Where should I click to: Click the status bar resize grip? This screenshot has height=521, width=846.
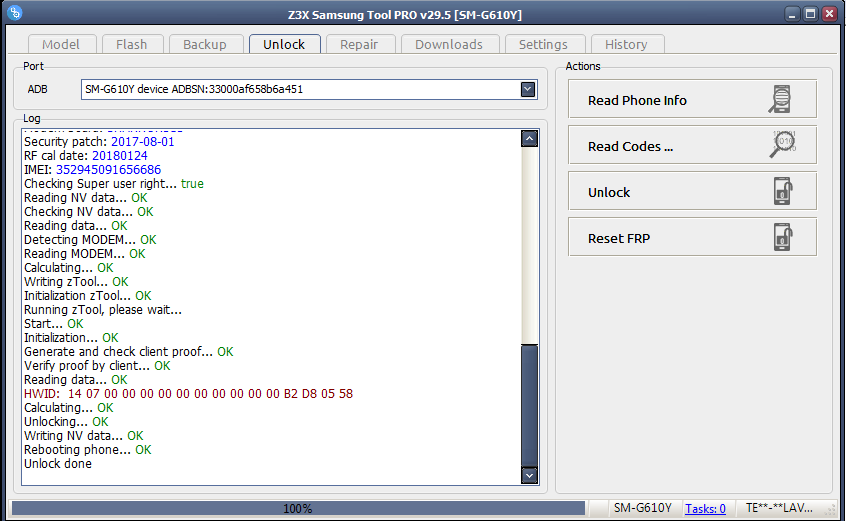click(831, 509)
